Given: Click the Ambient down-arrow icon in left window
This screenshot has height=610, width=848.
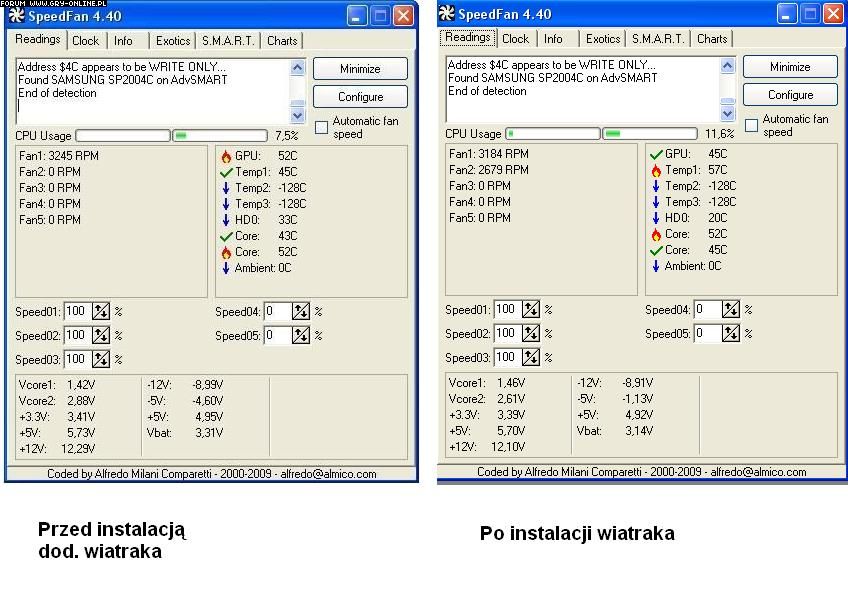Looking at the screenshot, I should click(226, 268).
